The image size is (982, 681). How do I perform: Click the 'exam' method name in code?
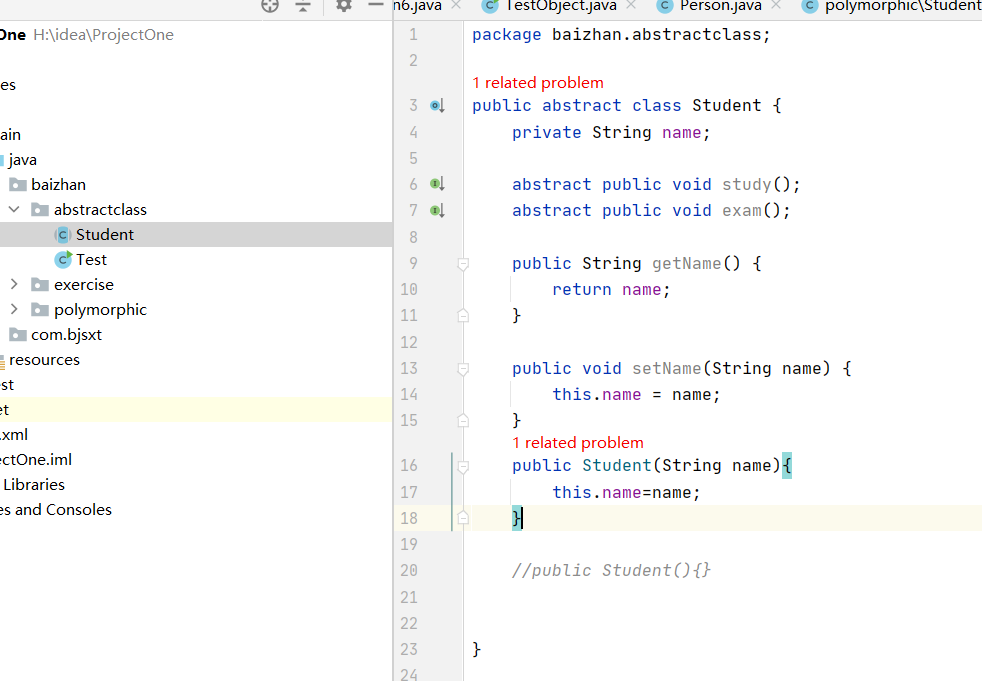[x=742, y=211]
